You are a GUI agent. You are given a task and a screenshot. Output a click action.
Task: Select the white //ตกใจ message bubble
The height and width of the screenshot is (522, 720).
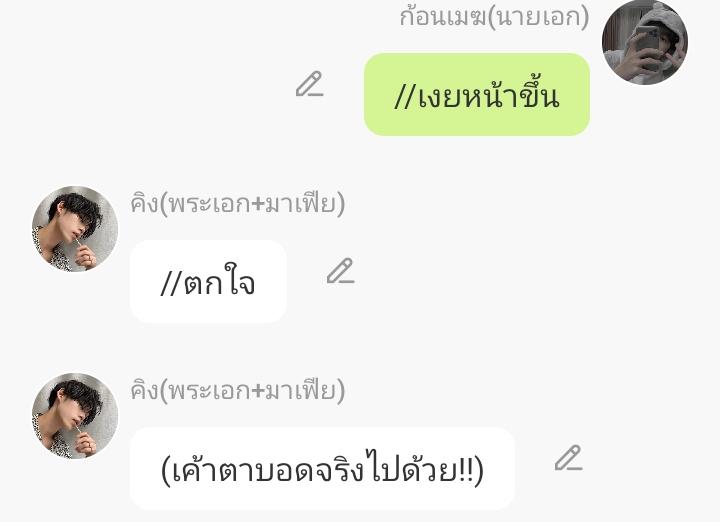(x=208, y=281)
